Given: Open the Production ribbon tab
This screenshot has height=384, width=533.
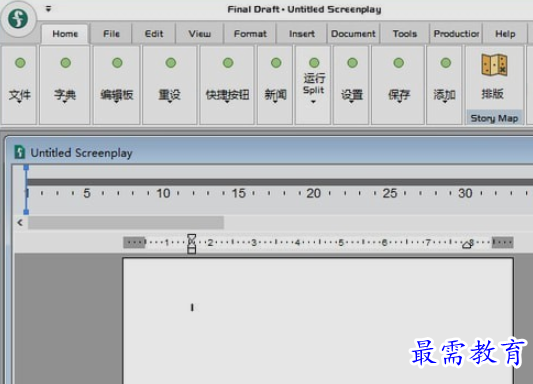Looking at the screenshot, I should 456,34.
